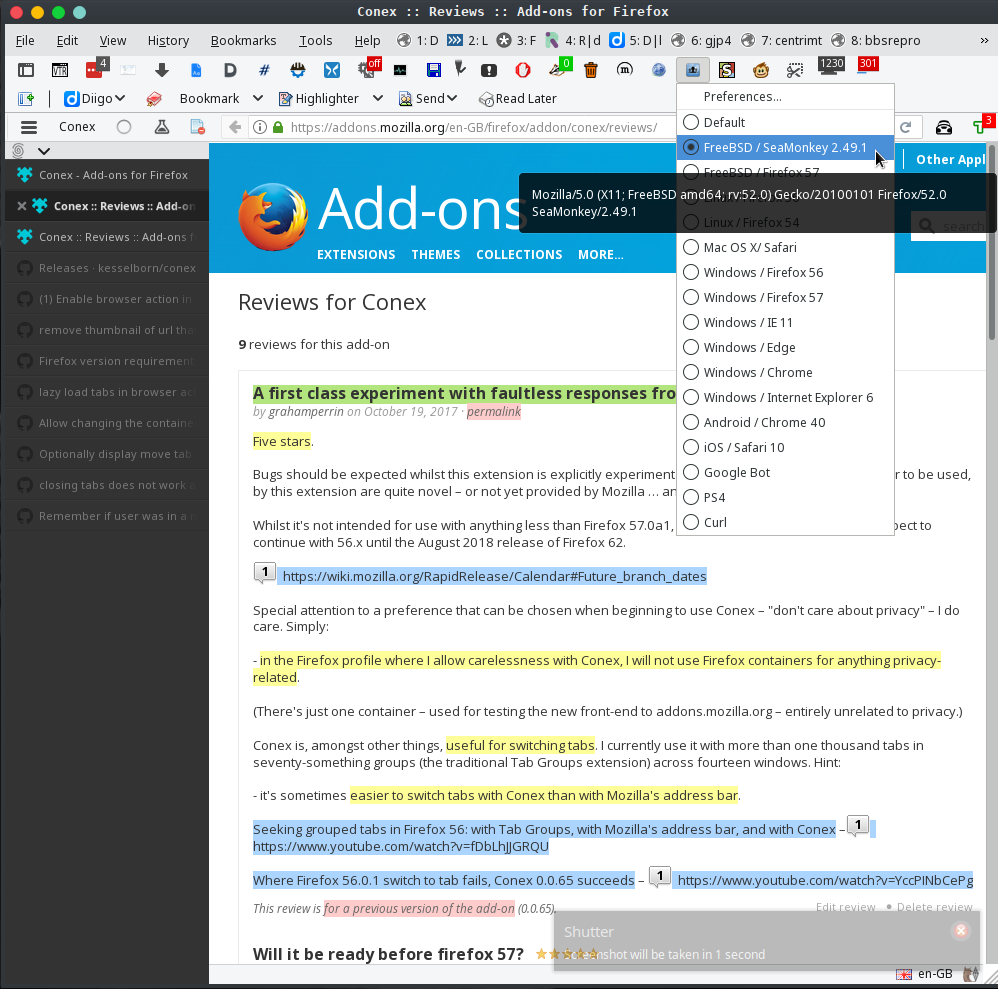The image size is (998, 989).
Task: Expand the bookmarks toolbar overflow chevron
Action: point(984,41)
